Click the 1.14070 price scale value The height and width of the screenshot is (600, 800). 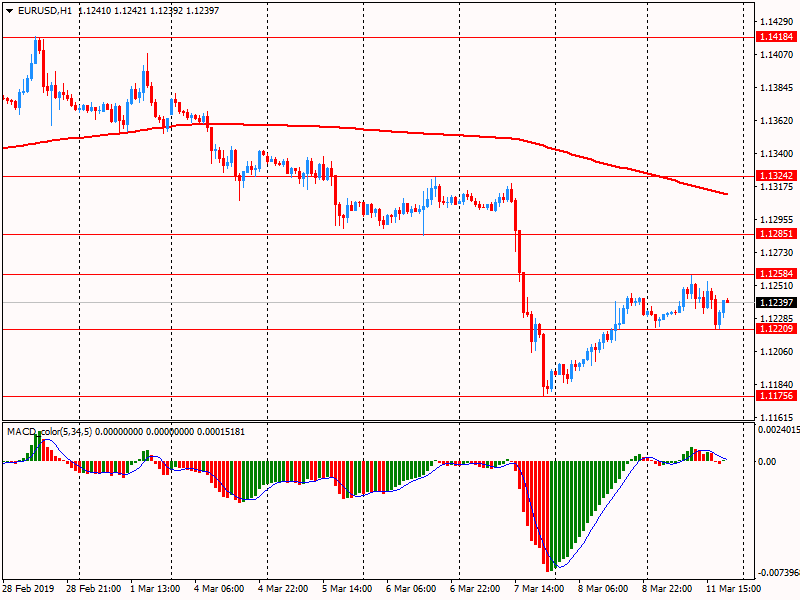(777, 55)
